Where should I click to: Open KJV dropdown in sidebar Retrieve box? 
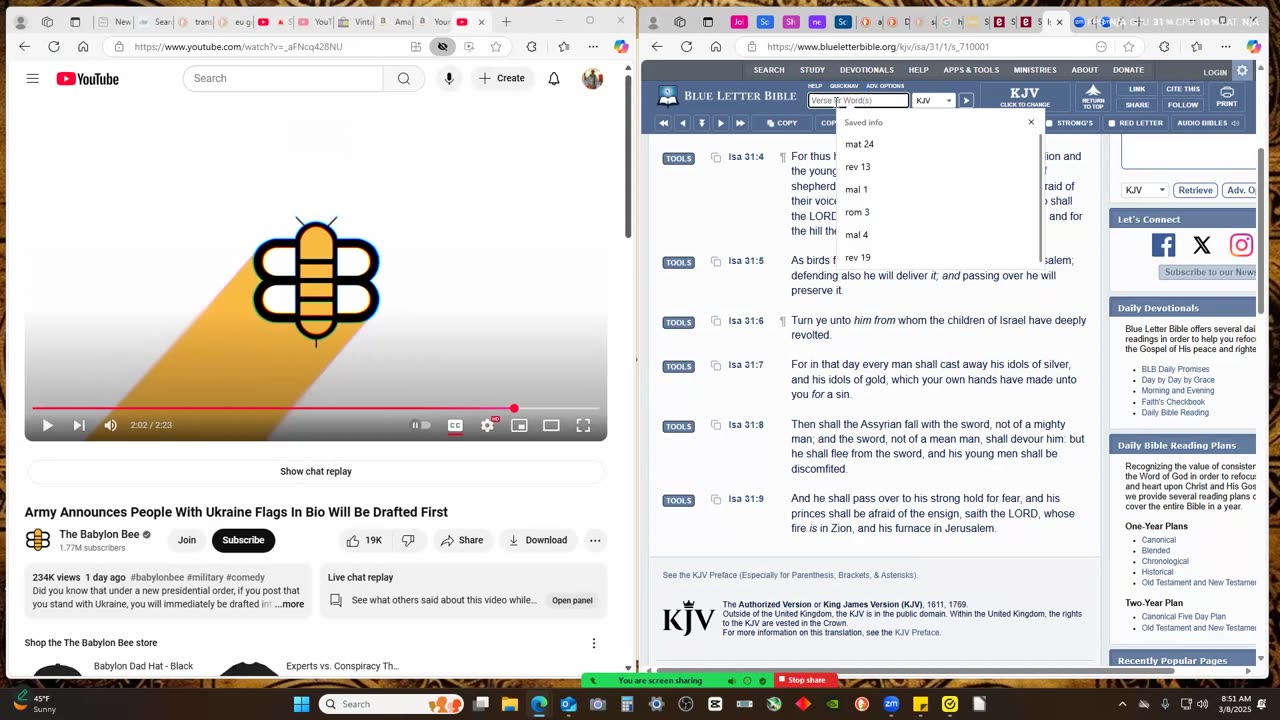pyautogui.click(x=1145, y=190)
